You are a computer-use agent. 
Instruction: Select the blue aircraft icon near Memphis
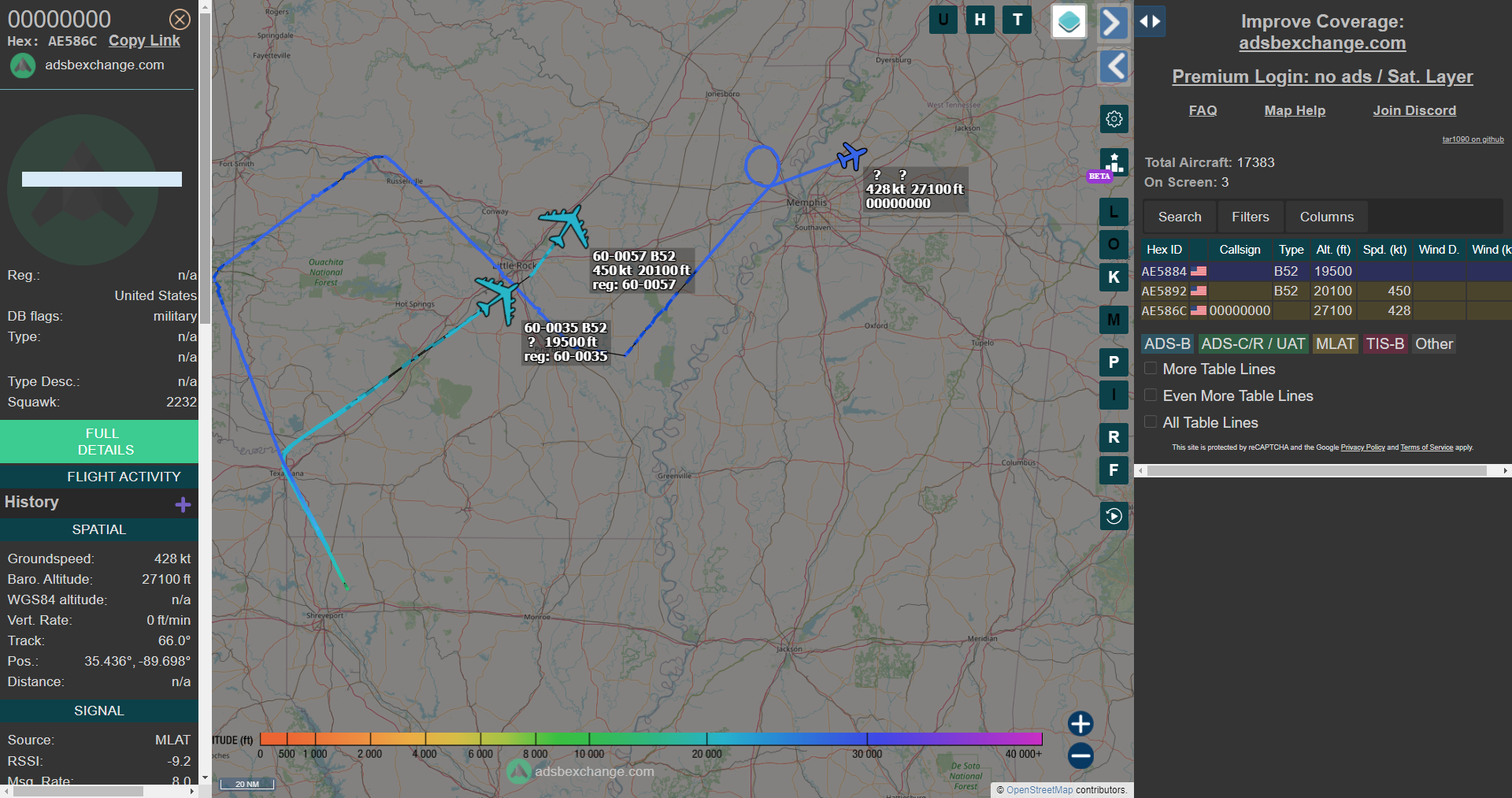(851, 155)
